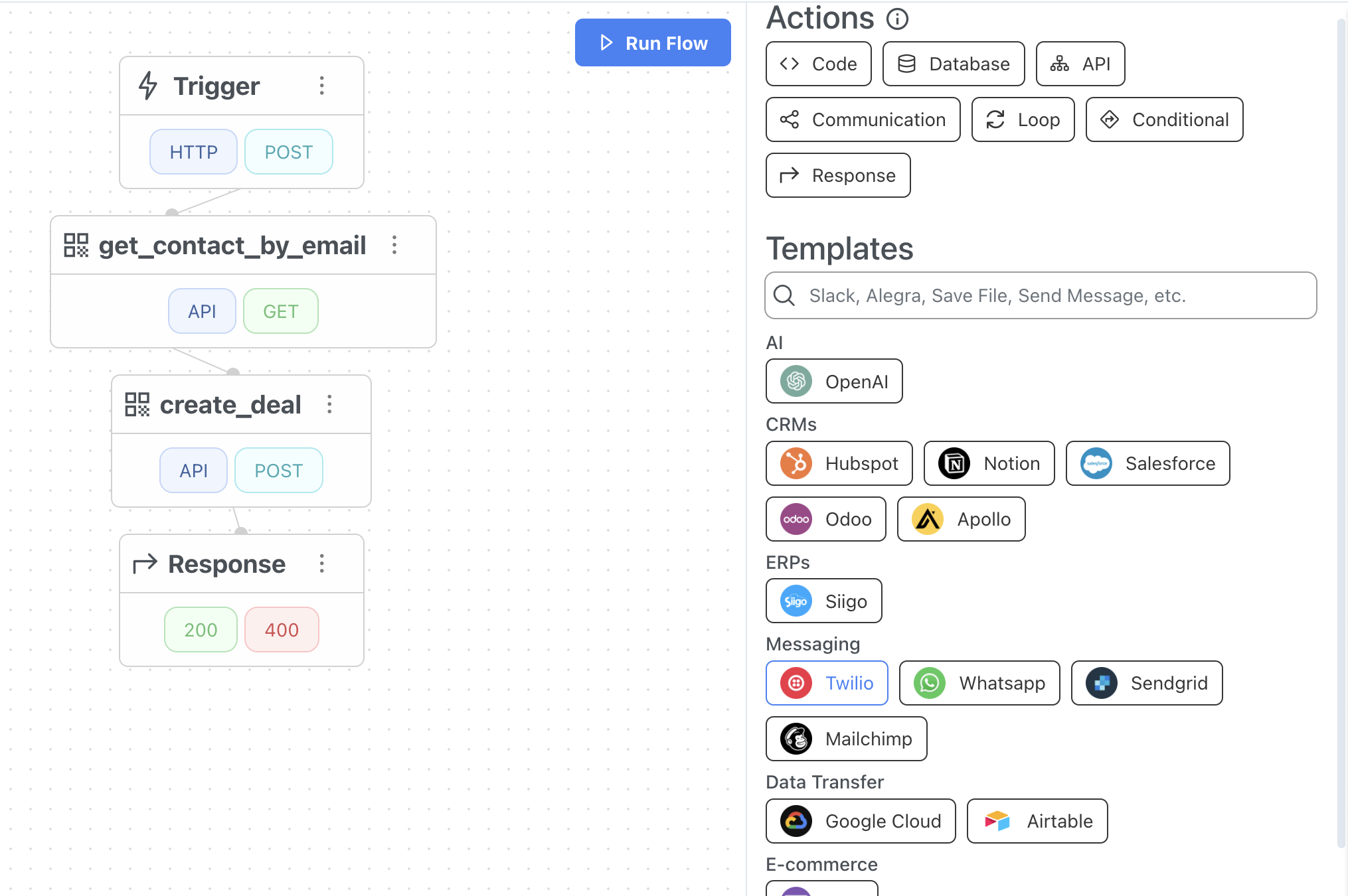Click the Whatsapp logo icon
The width and height of the screenshot is (1348, 896).
pyautogui.click(x=930, y=683)
